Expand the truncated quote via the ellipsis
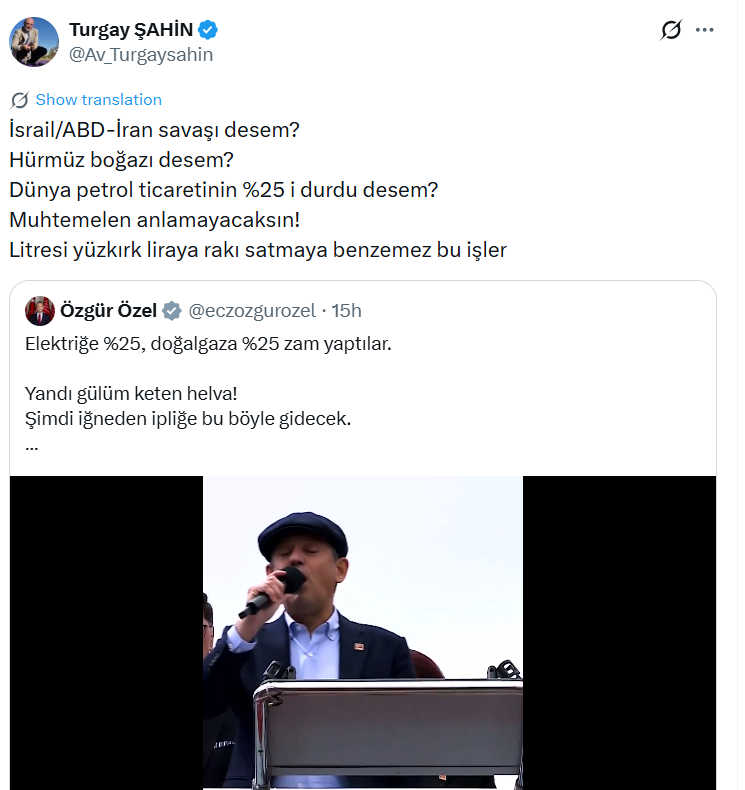Image resolution: width=745 pixels, height=790 pixels. pyautogui.click(x=31, y=445)
